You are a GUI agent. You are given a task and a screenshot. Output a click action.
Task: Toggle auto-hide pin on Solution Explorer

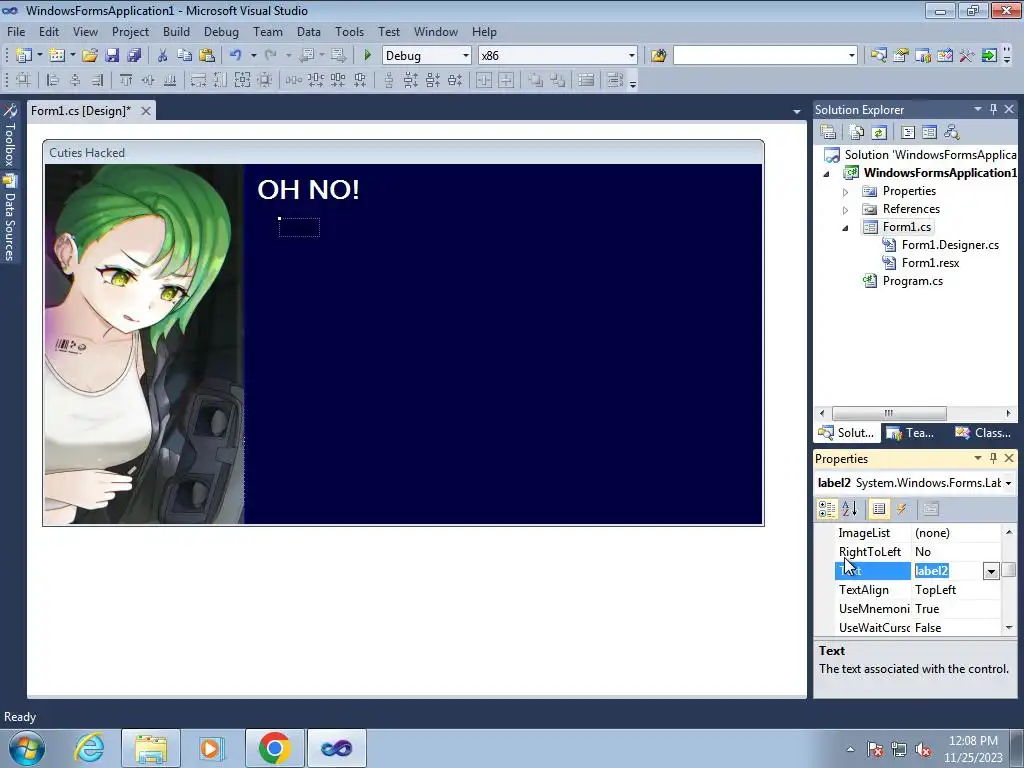(x=993, y=109)
